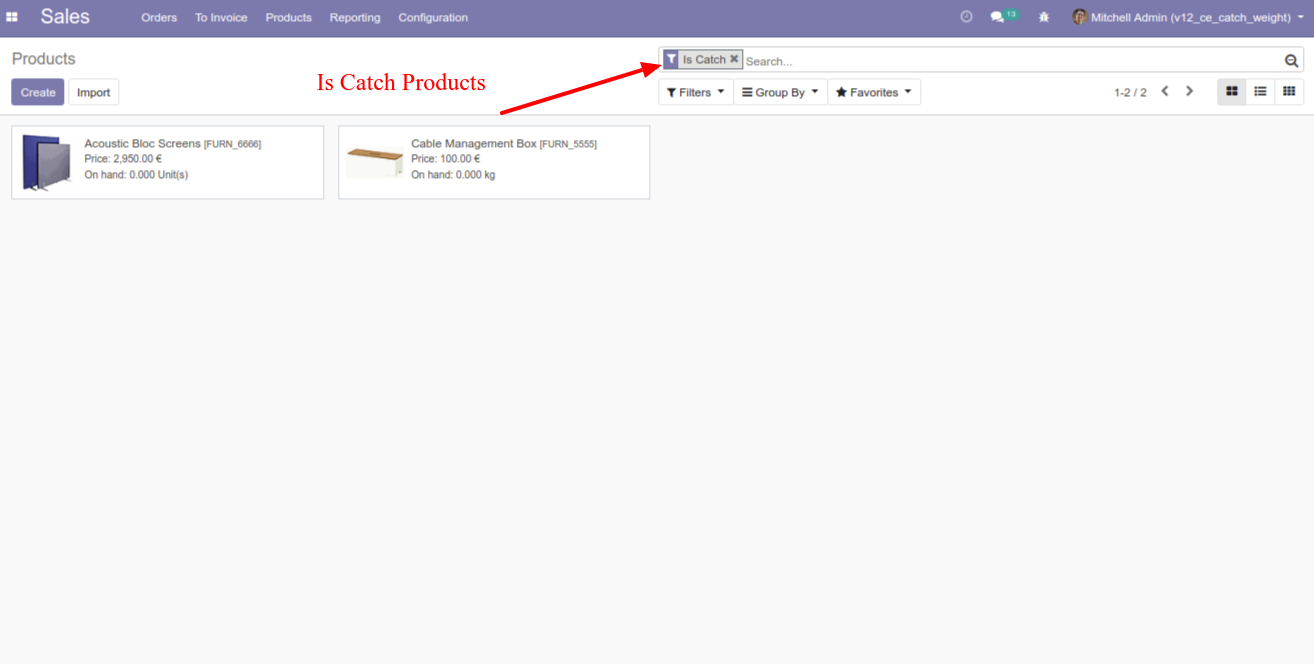
Task: Click the Import button
Action: pos(94,92)
